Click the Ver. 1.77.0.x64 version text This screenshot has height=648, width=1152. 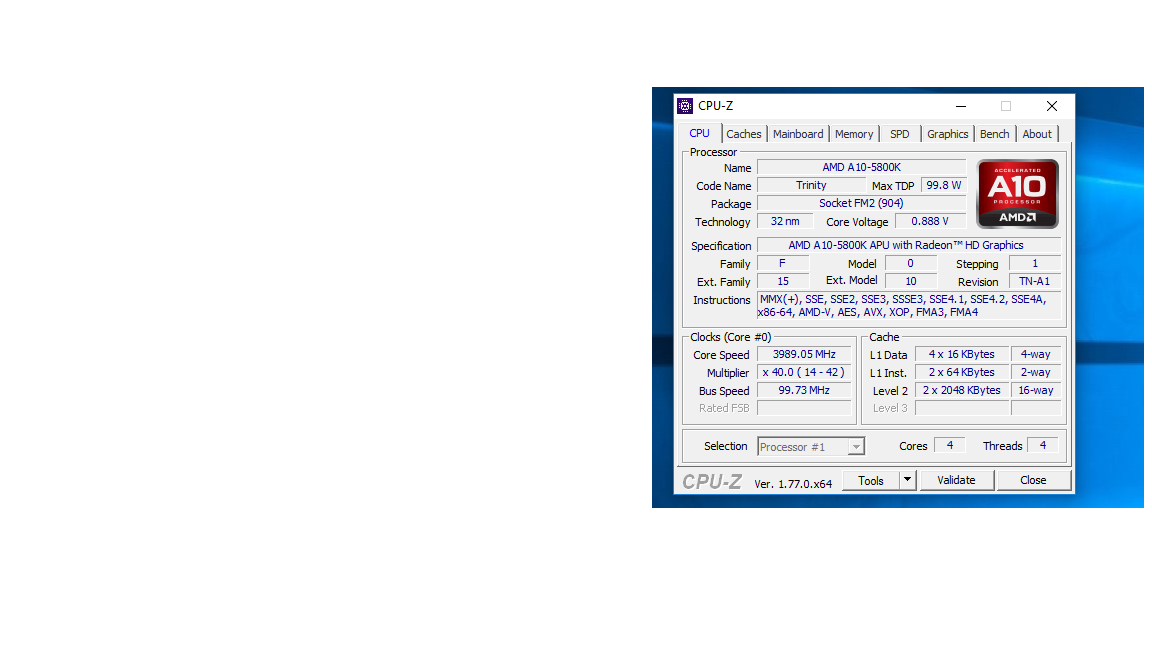click(x=793, y=484)
